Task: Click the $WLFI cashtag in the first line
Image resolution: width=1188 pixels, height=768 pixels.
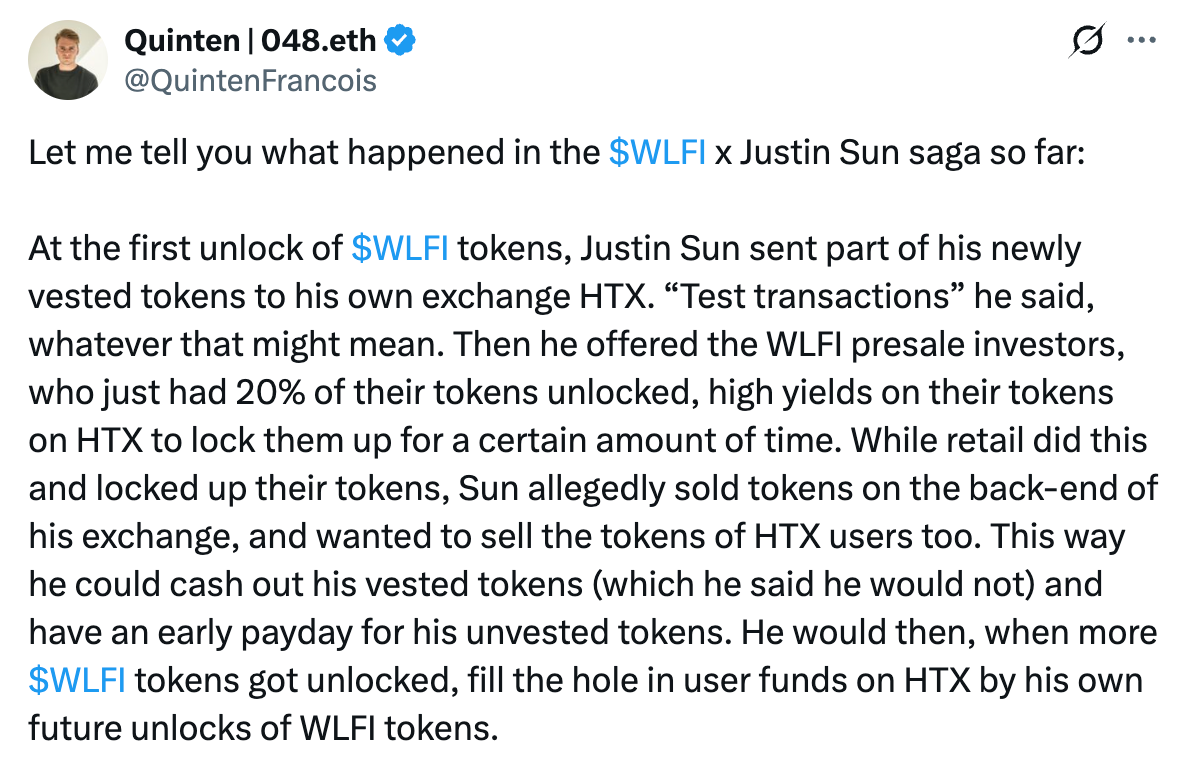Action: [657, 155]
